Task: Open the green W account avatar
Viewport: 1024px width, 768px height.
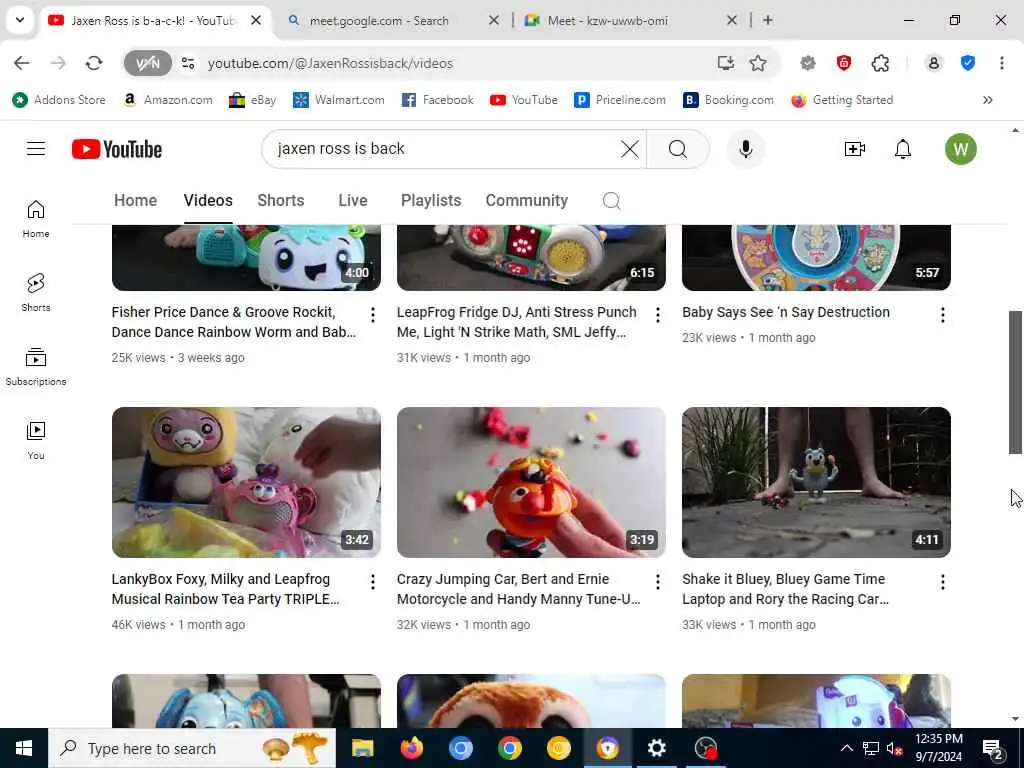Action: (x=960, y=149)
